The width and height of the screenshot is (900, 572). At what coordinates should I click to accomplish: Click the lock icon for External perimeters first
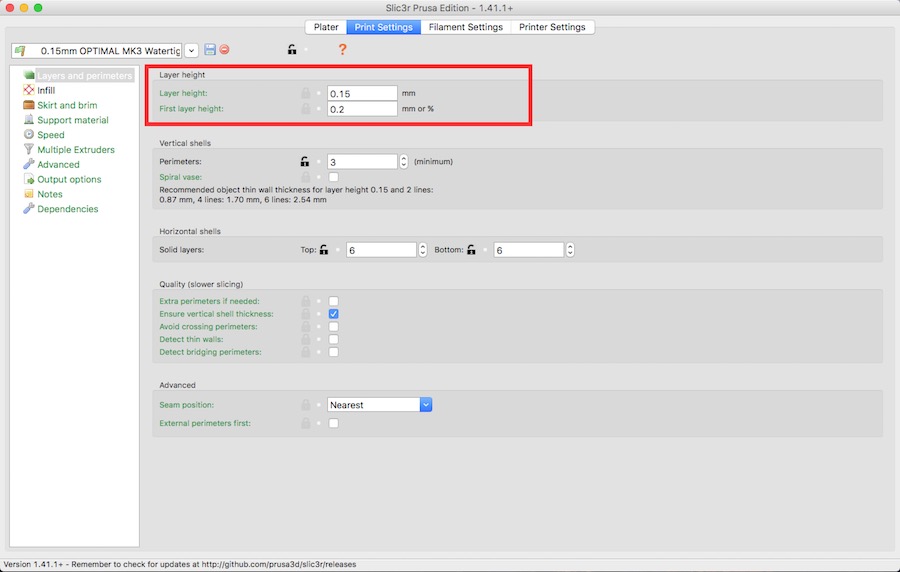(x=305, y=423)
